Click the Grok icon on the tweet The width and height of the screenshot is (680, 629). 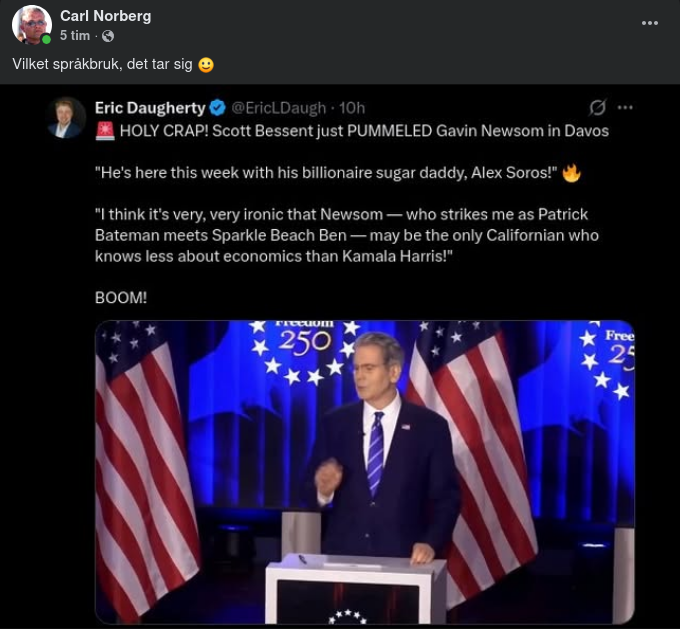pyautogui.click(x=597, y=108)
